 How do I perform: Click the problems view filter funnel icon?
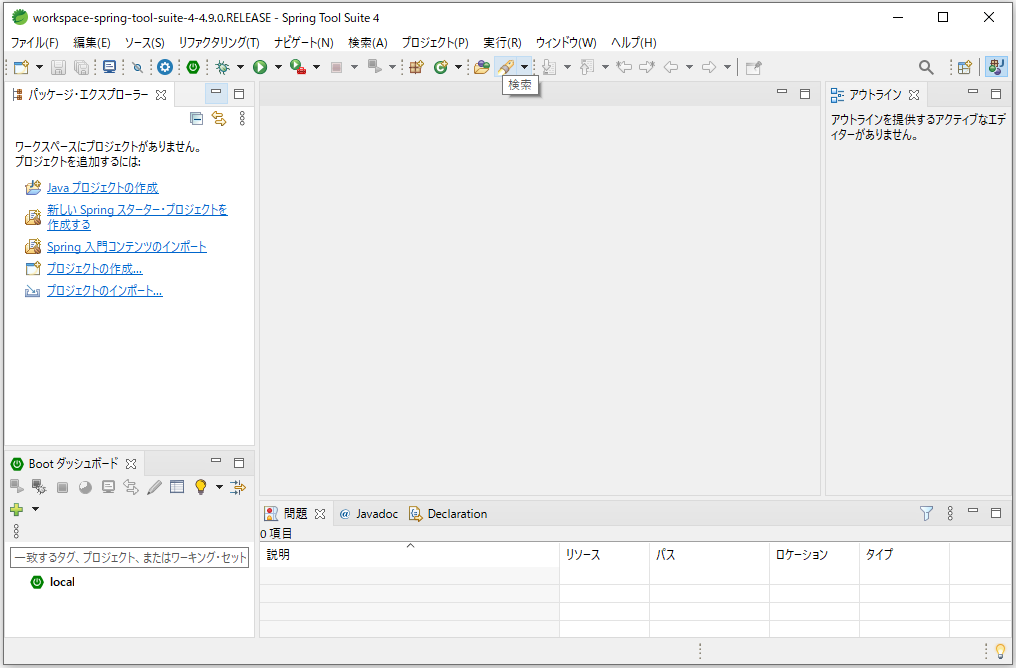click(x=926, y=513)
